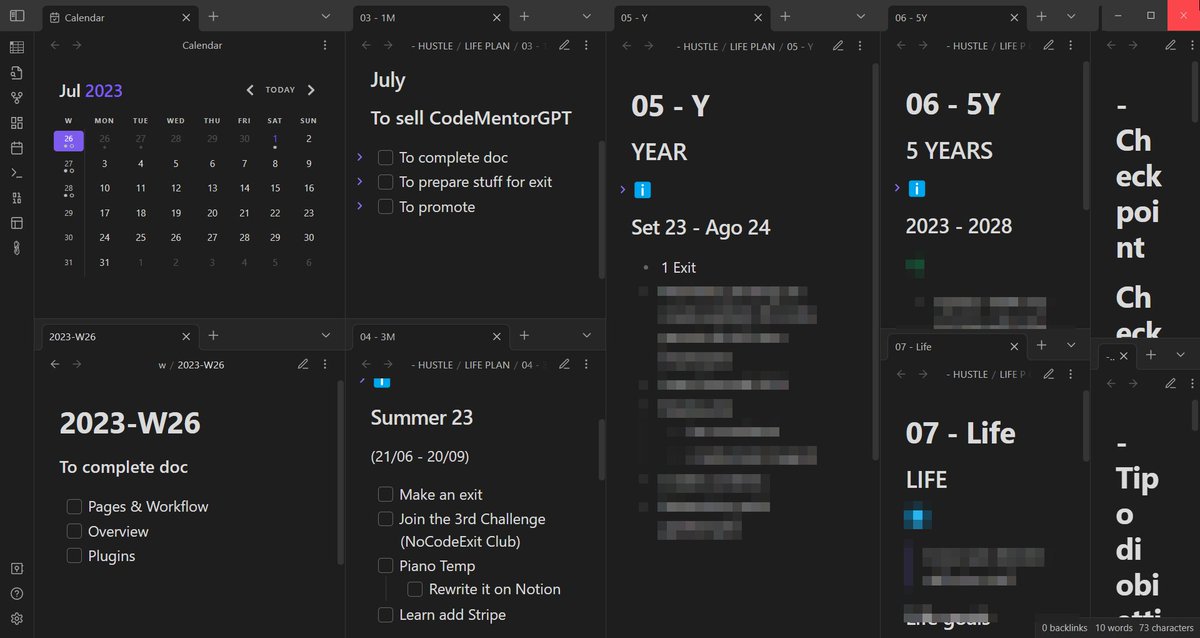Check the 'Make an exit' checkbox

(385, 494)
